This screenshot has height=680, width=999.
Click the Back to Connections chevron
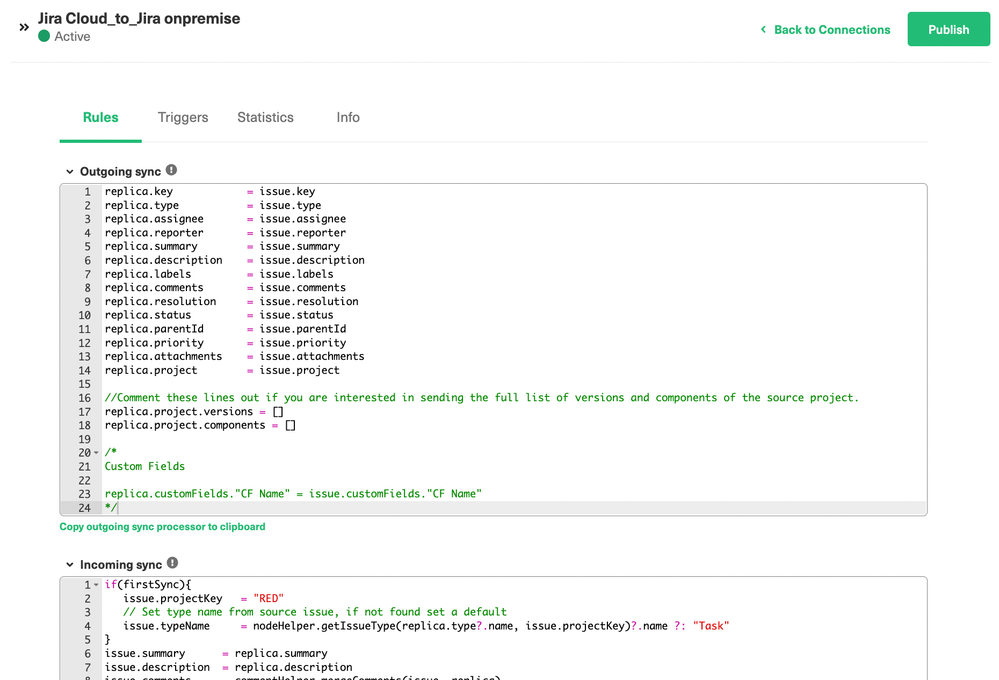pos(763,29)
